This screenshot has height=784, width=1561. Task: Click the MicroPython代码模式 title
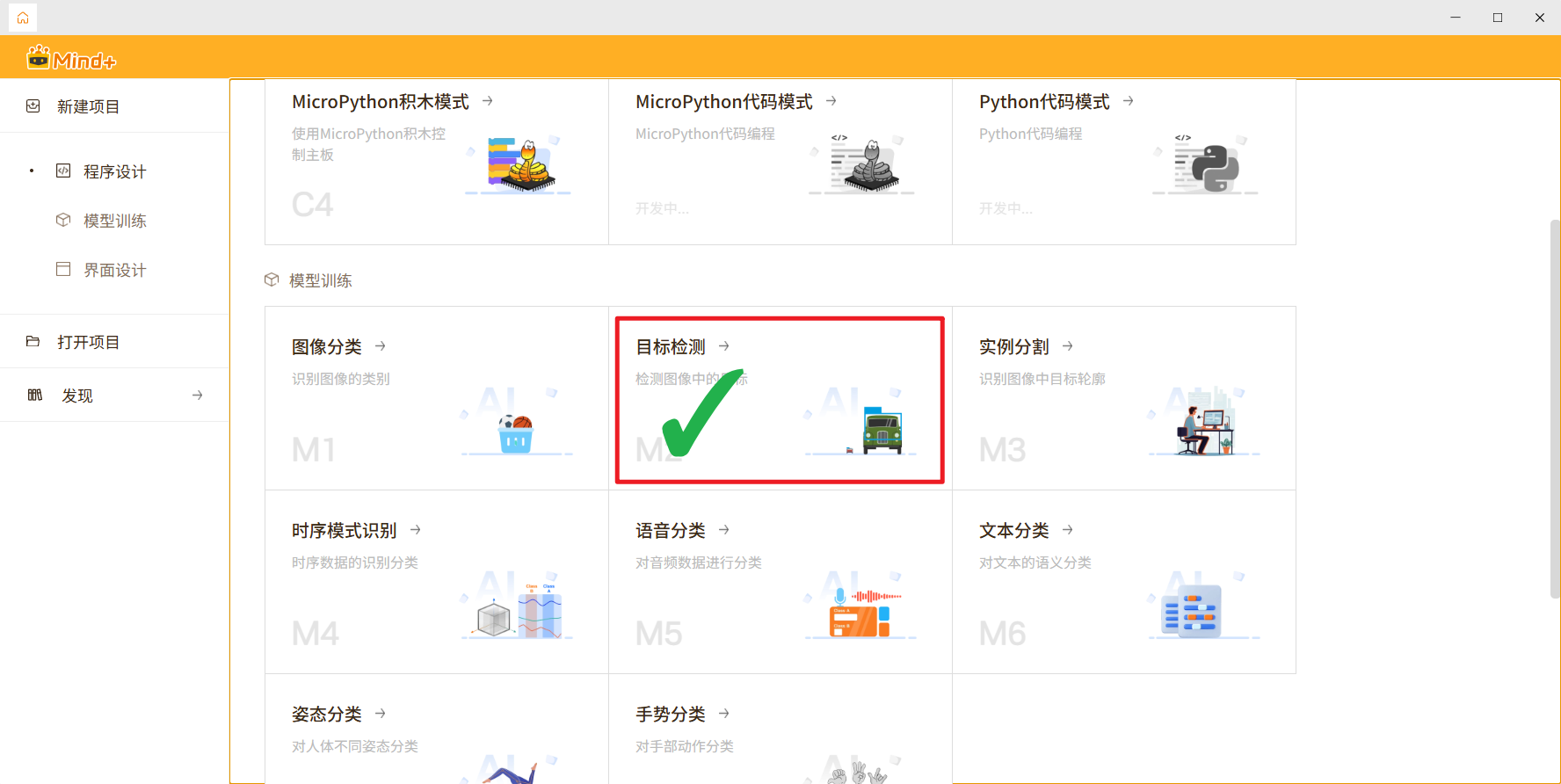coord(723,102)
